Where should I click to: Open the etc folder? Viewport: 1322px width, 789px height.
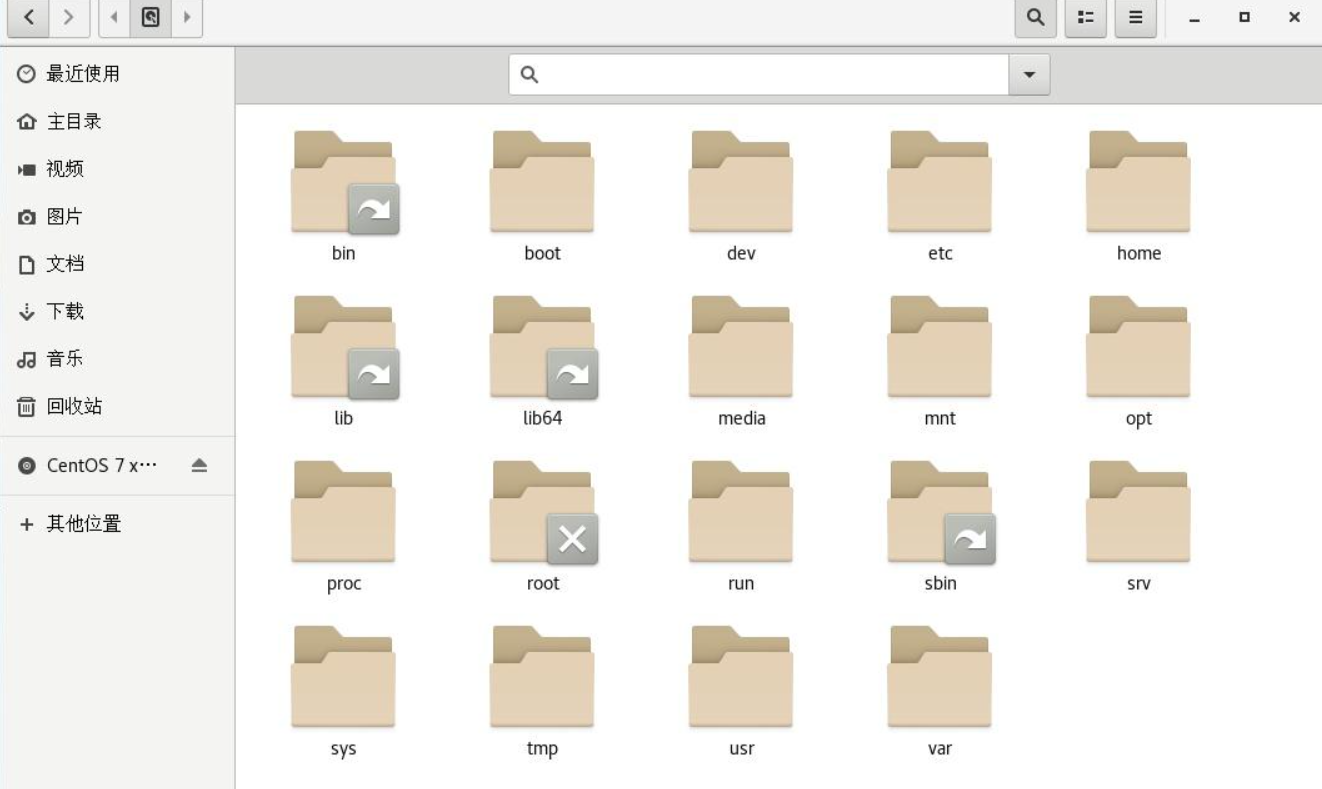939,184
